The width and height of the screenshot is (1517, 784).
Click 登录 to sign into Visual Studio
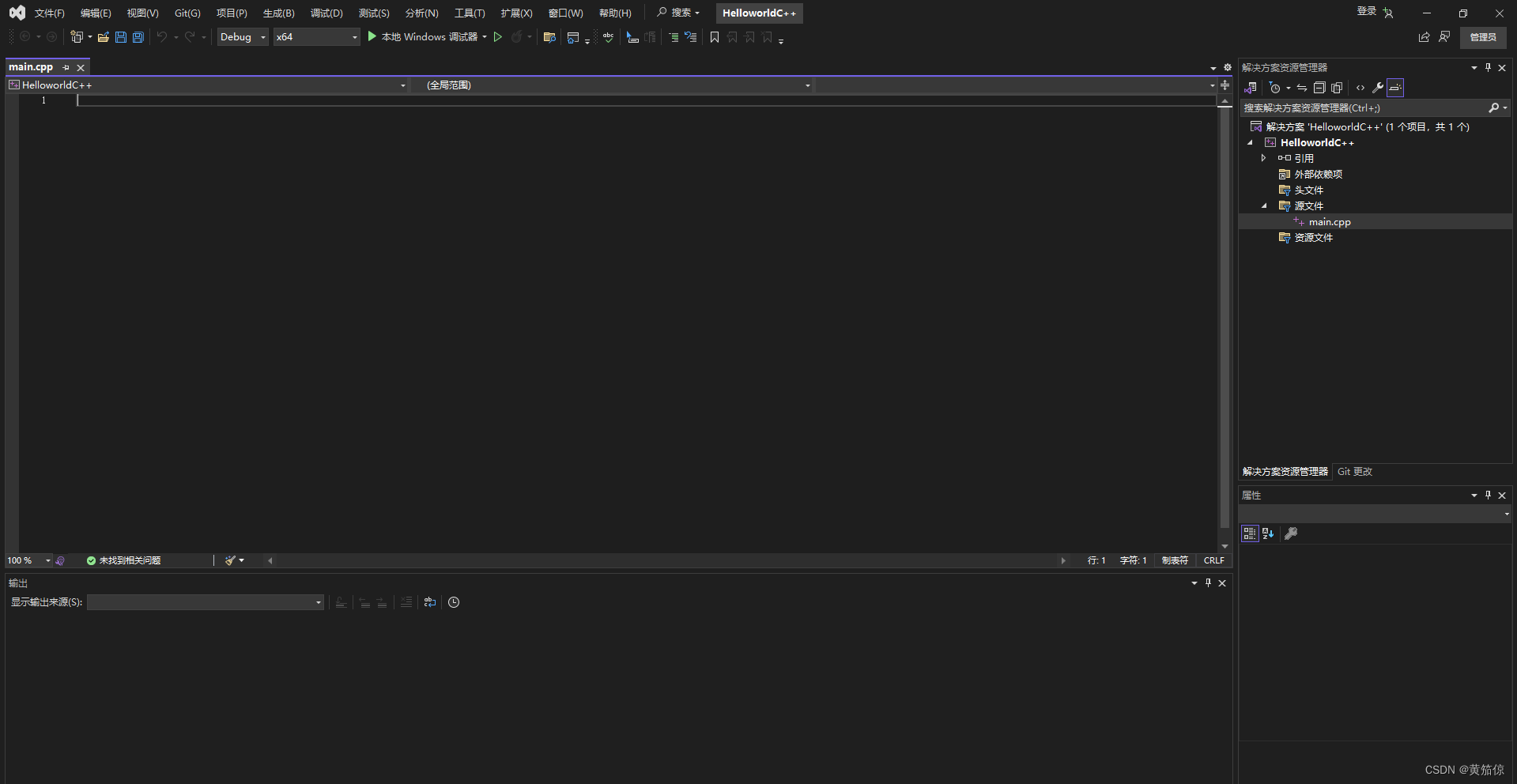tap(1365, 12)
